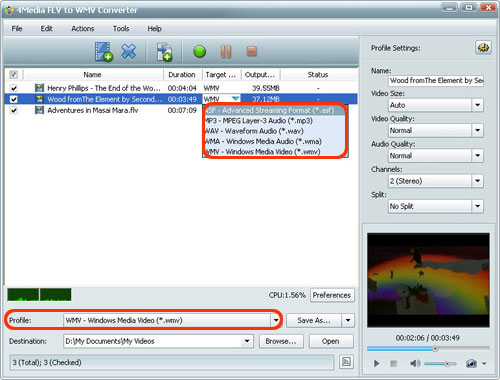This screenshot has width=500, height=380.
Task: Uncheck Henry Phillips file checkbox
Action: [x=14, y=88]
